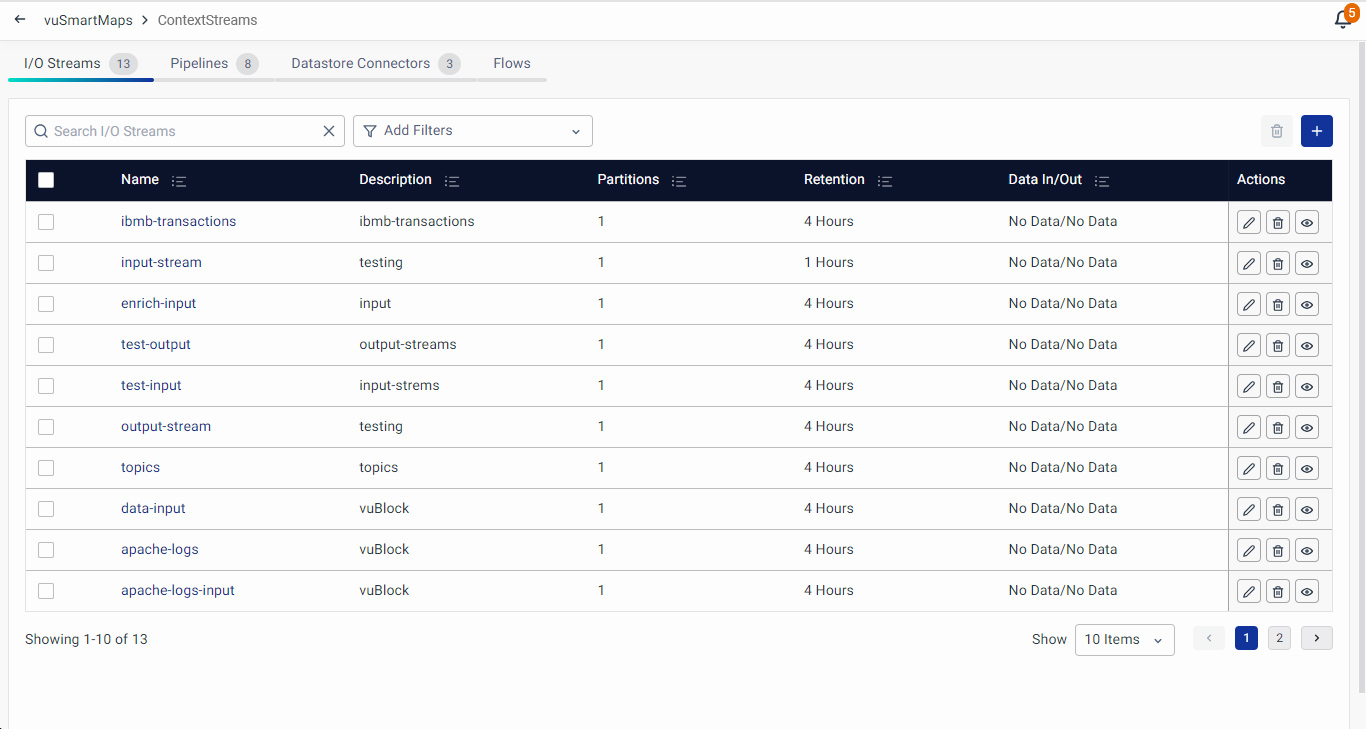Delete the input-stream row
The image size is (1366, 729).
coord(1277,263)
